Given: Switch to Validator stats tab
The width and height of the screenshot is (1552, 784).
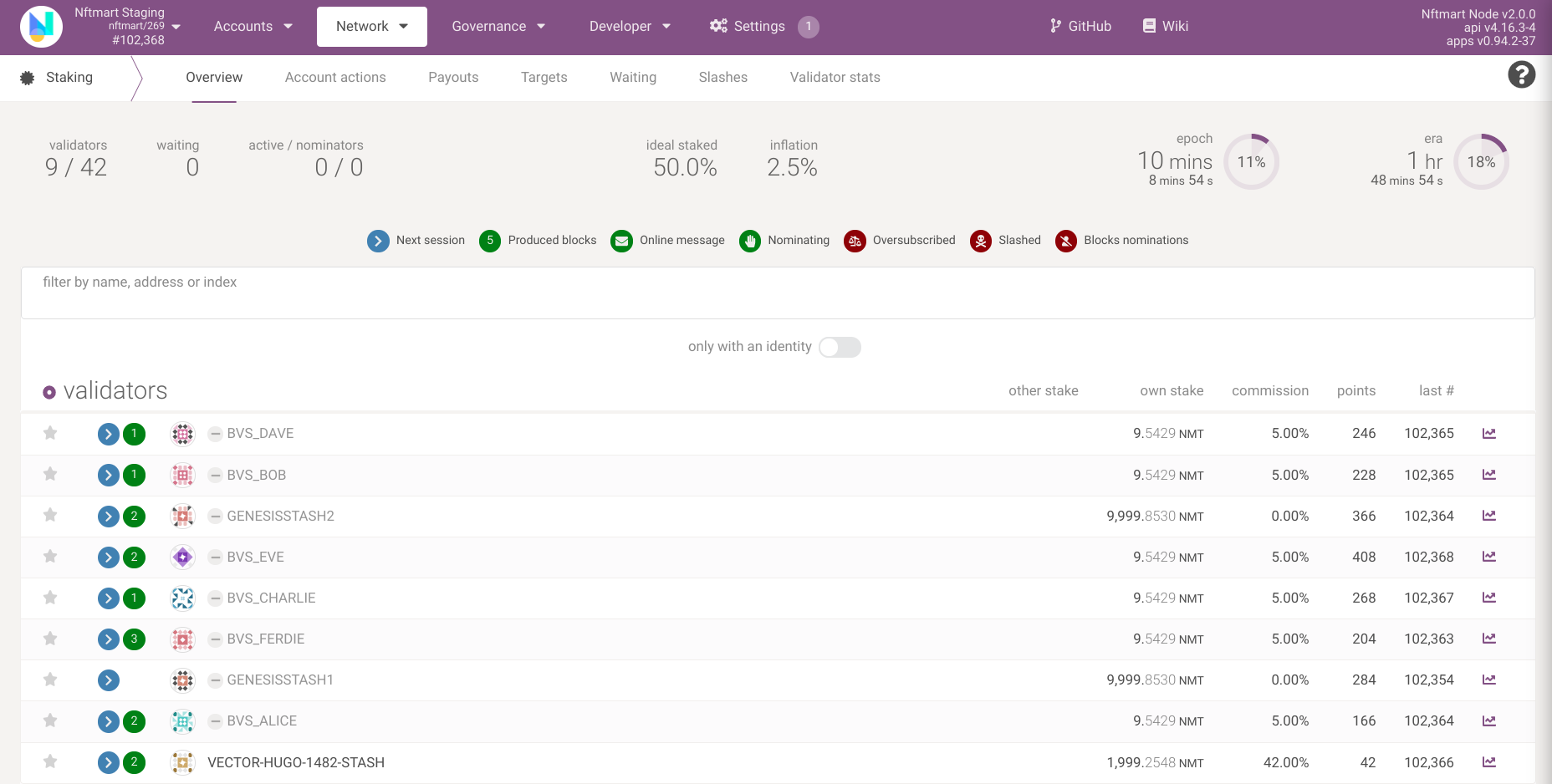Looking at the screenshot, I should (835, 78).
